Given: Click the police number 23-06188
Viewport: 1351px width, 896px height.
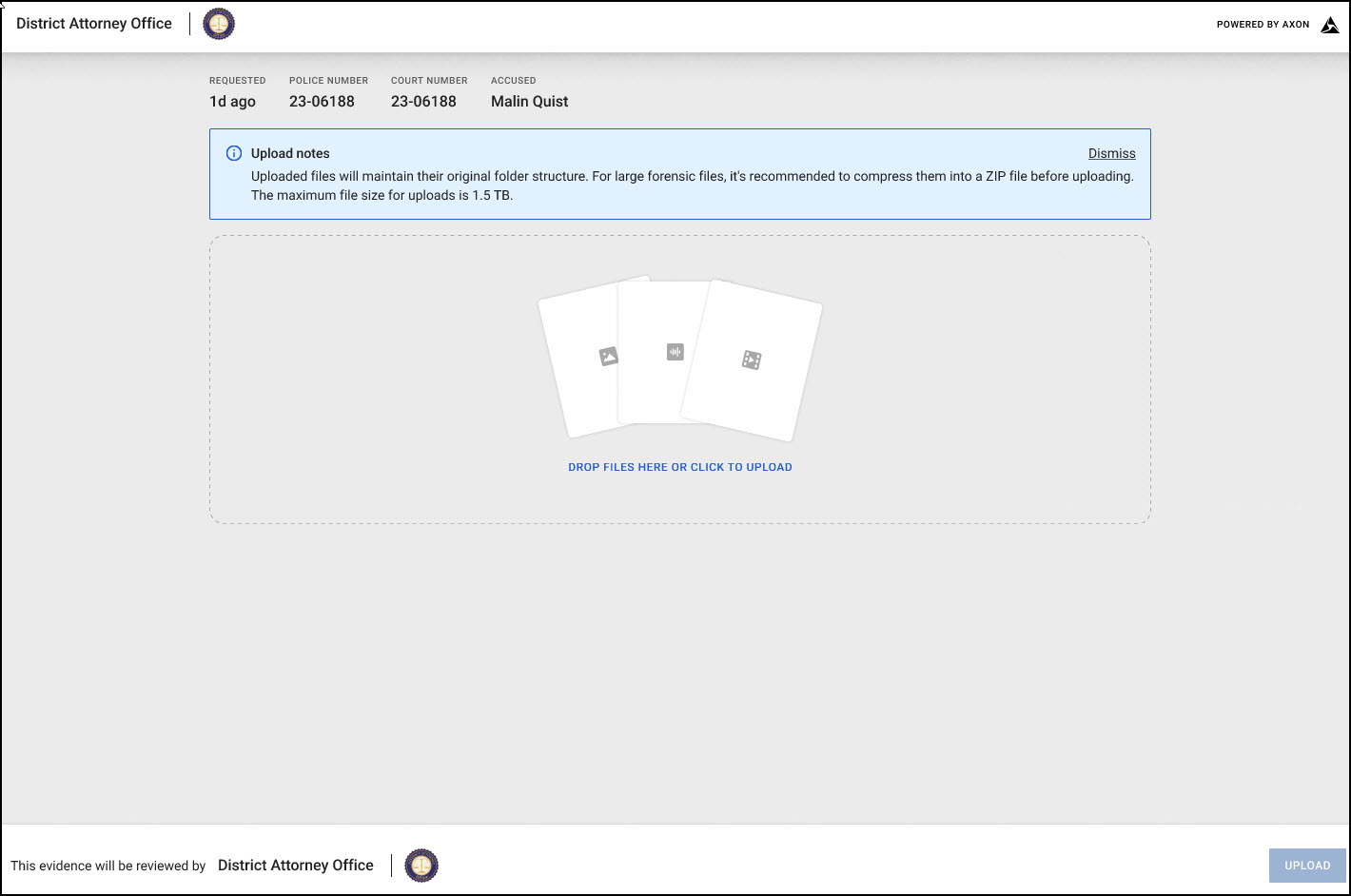Looking at the screenshot, I should tap(322, 102).
